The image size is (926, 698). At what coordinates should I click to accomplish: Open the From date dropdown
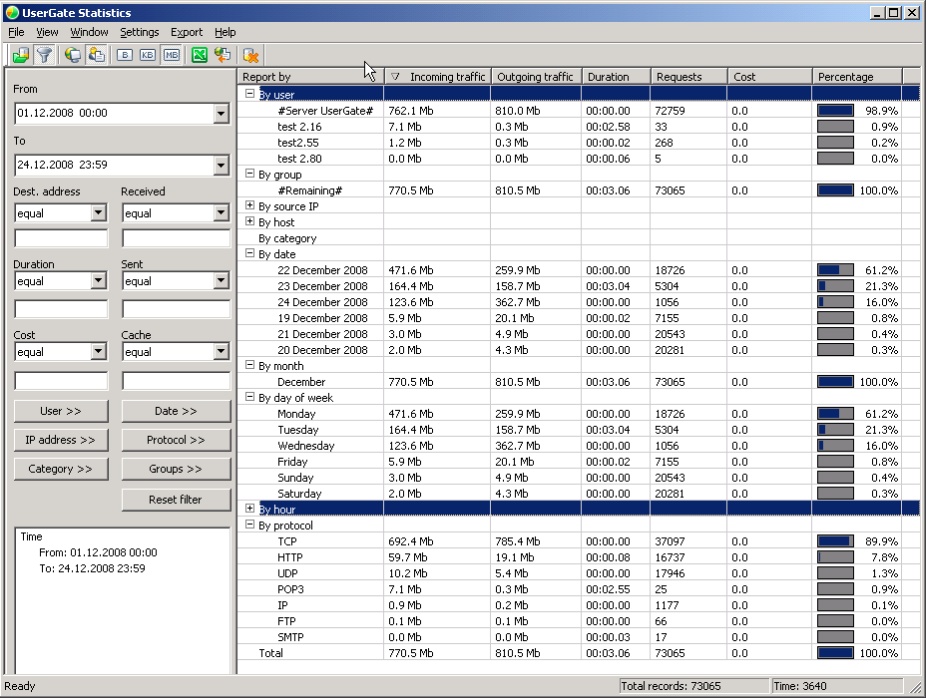point(221,114)
